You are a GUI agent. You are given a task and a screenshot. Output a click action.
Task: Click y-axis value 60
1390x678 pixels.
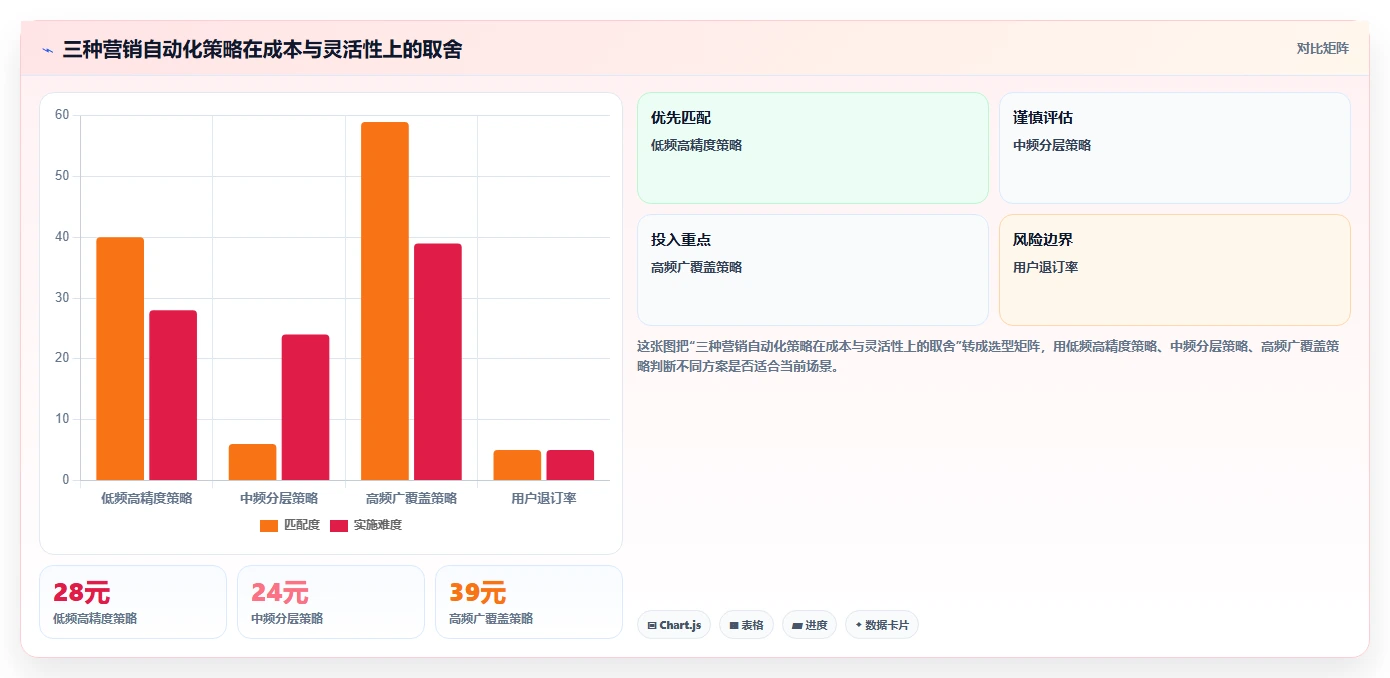click(x=62, y=115)
